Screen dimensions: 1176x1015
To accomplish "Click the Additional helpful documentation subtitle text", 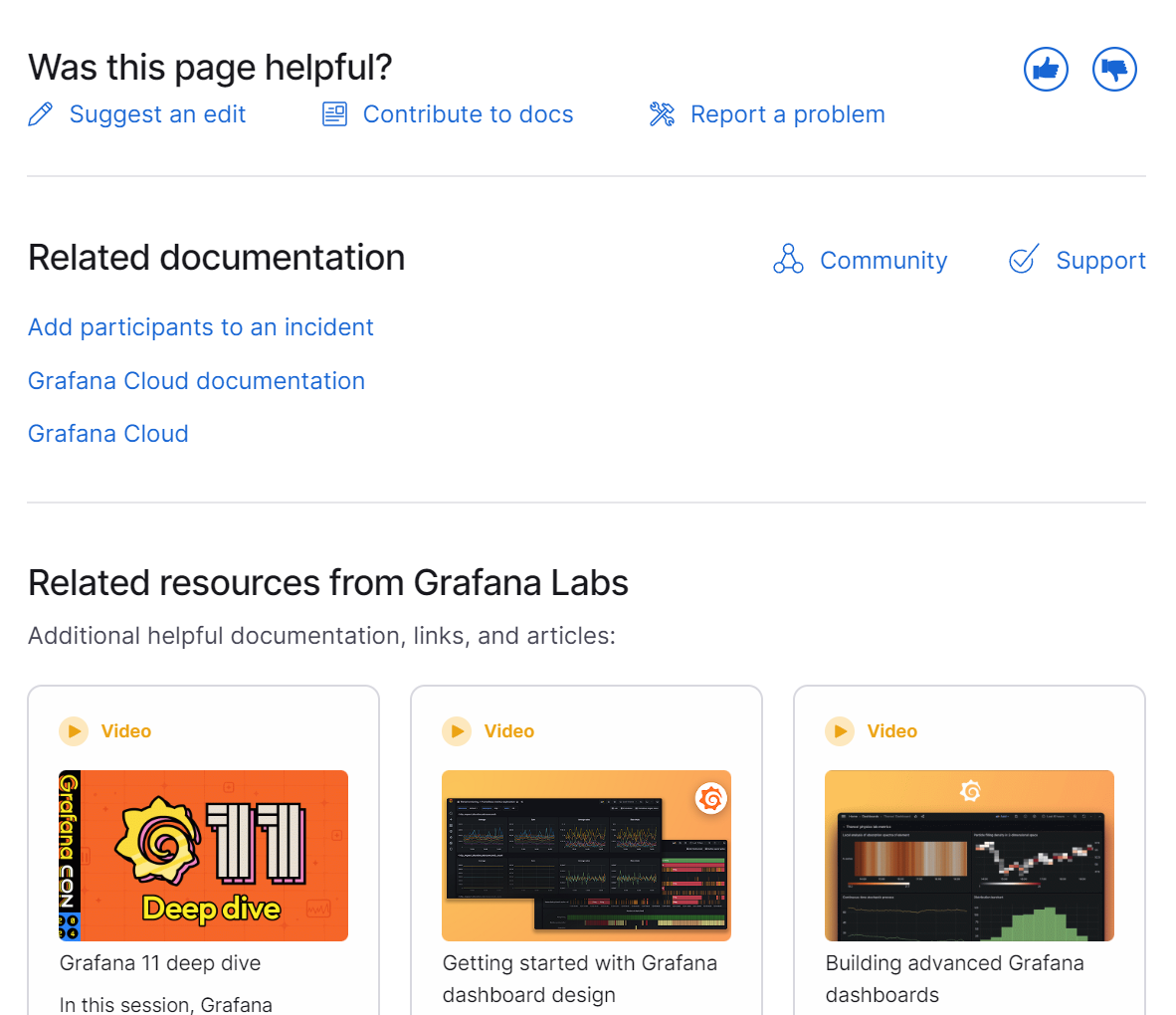I will (321, 636).
